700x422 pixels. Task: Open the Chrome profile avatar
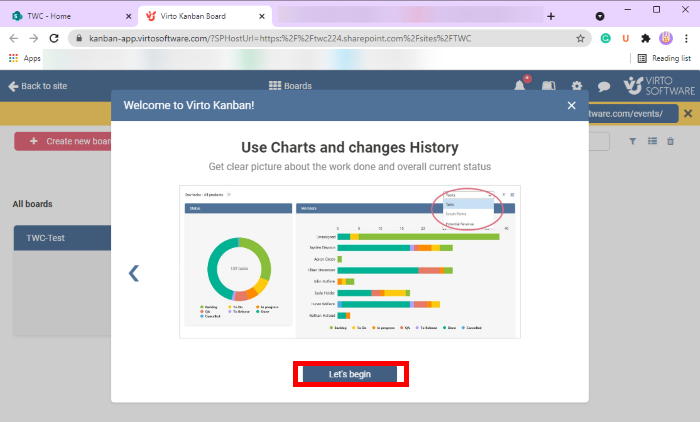coord(666,38)
